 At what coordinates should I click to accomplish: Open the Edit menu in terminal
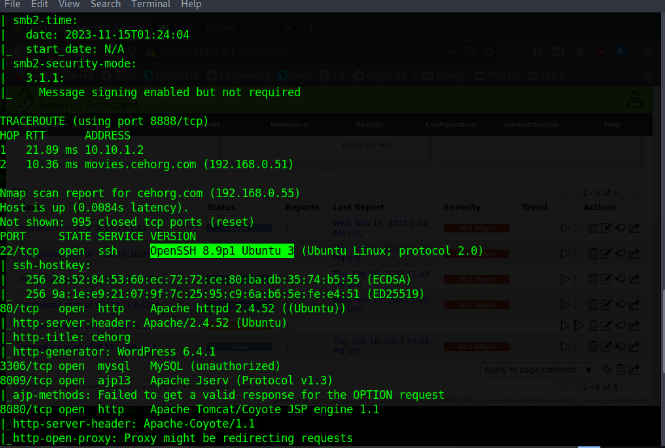[x=41, y=4]
